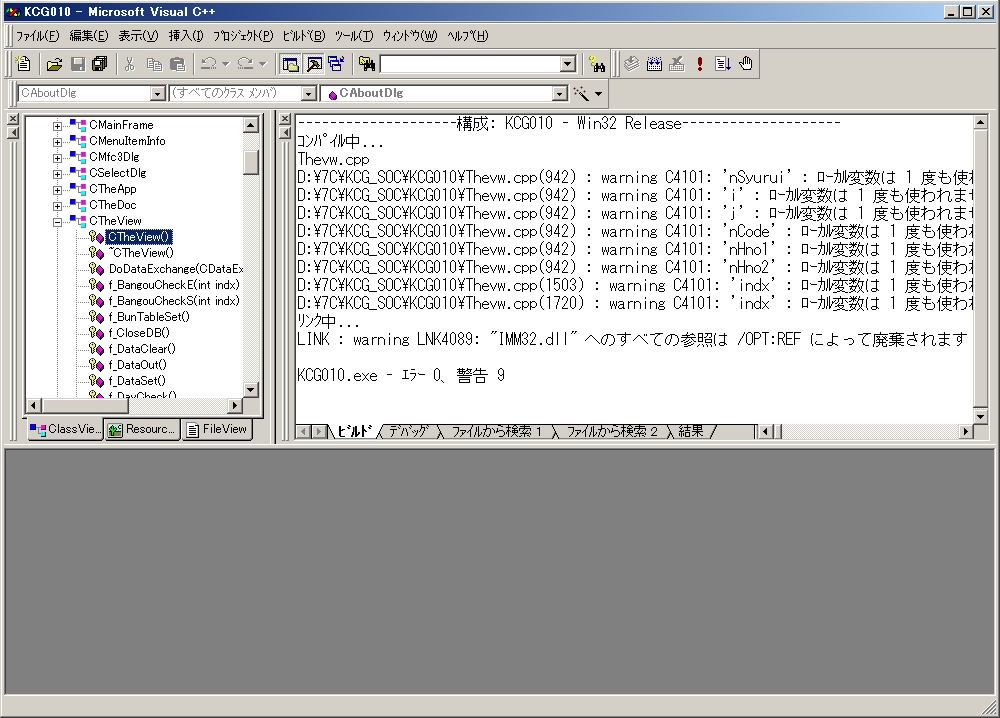
Task: Open the Redo history dropdown arrow
Action: [x=262, y=64]
